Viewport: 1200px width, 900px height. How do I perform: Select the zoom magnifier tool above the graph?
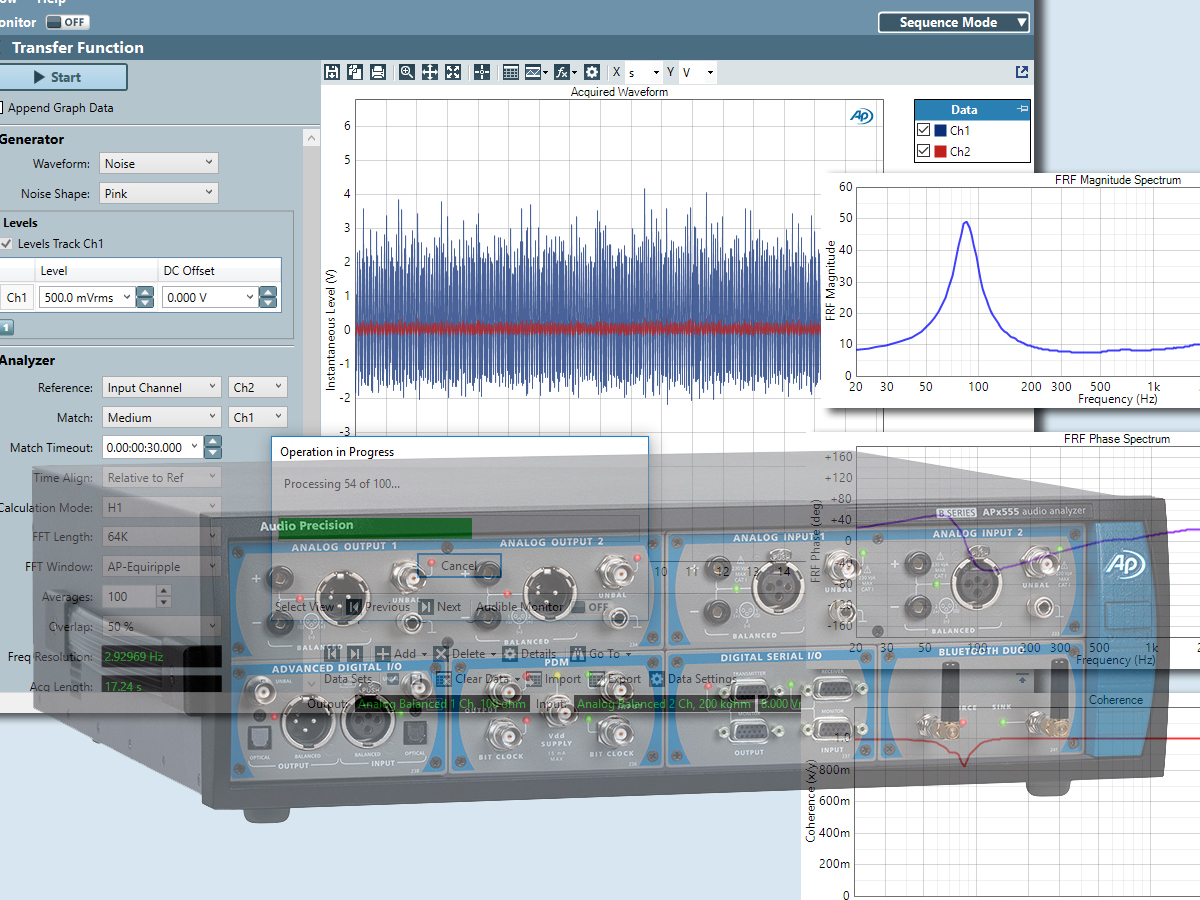pyautogui.click(x=406, y=72)
